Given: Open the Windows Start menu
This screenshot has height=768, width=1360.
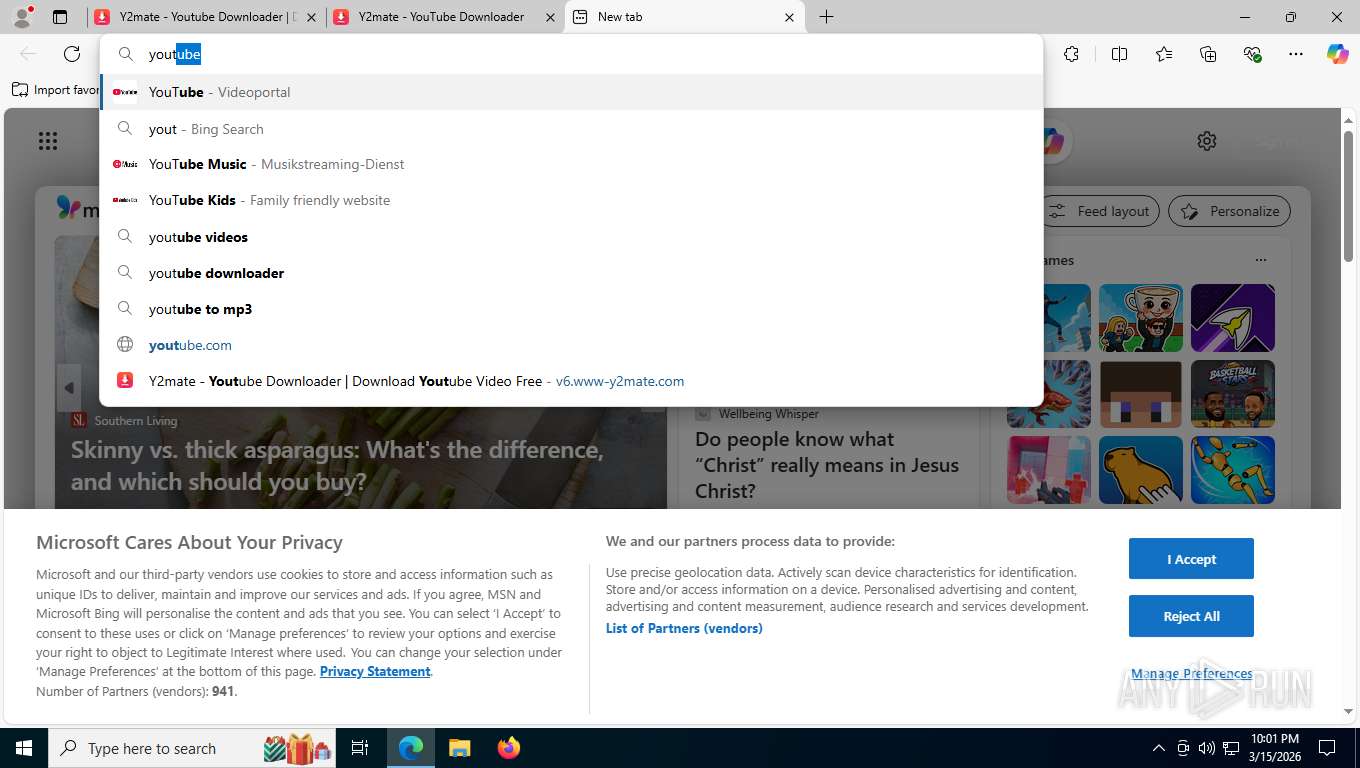Looking at the screenshot, I should tap(23, 748).
